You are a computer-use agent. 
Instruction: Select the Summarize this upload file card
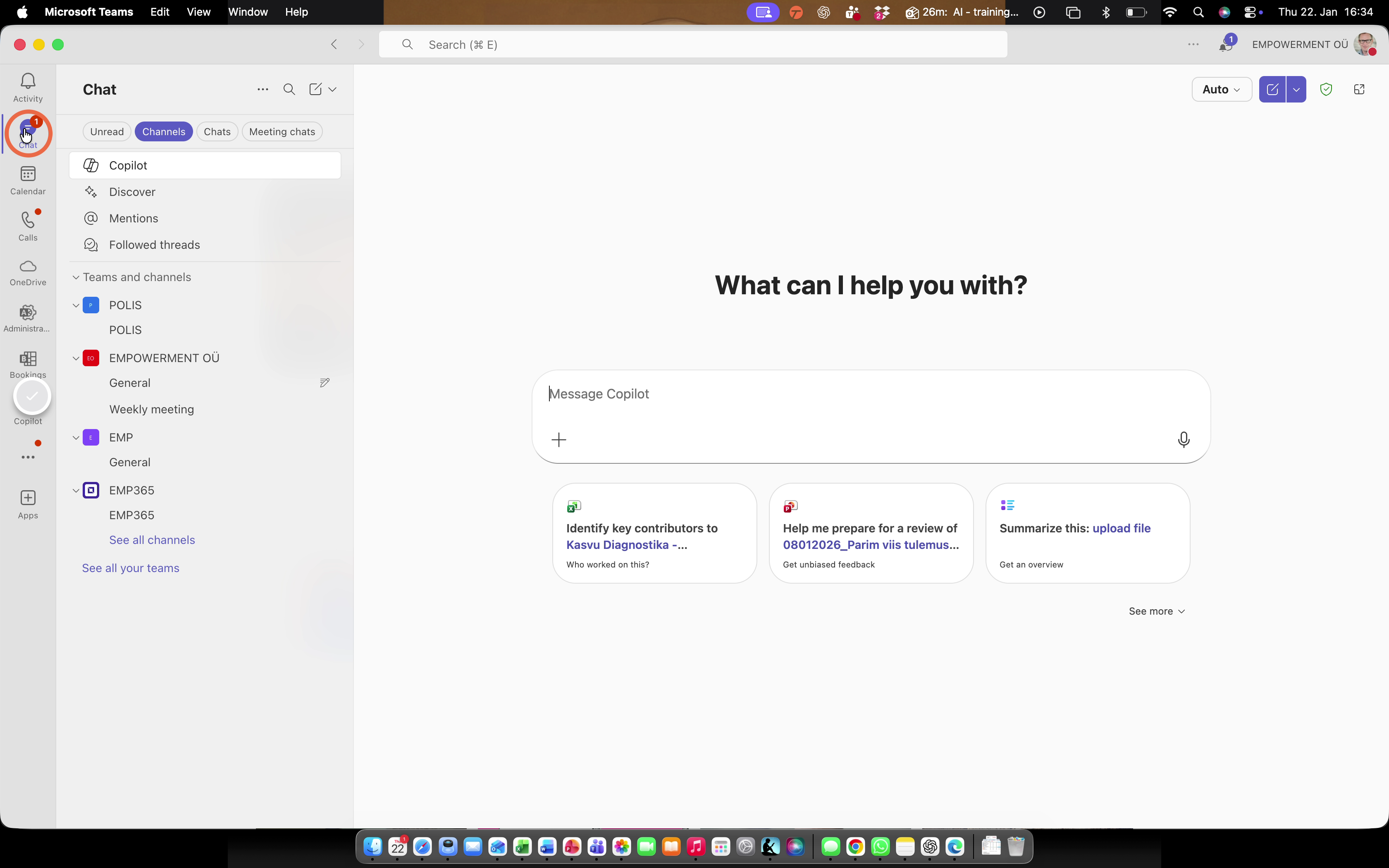pyautogui.click(x=1088, y=533)
